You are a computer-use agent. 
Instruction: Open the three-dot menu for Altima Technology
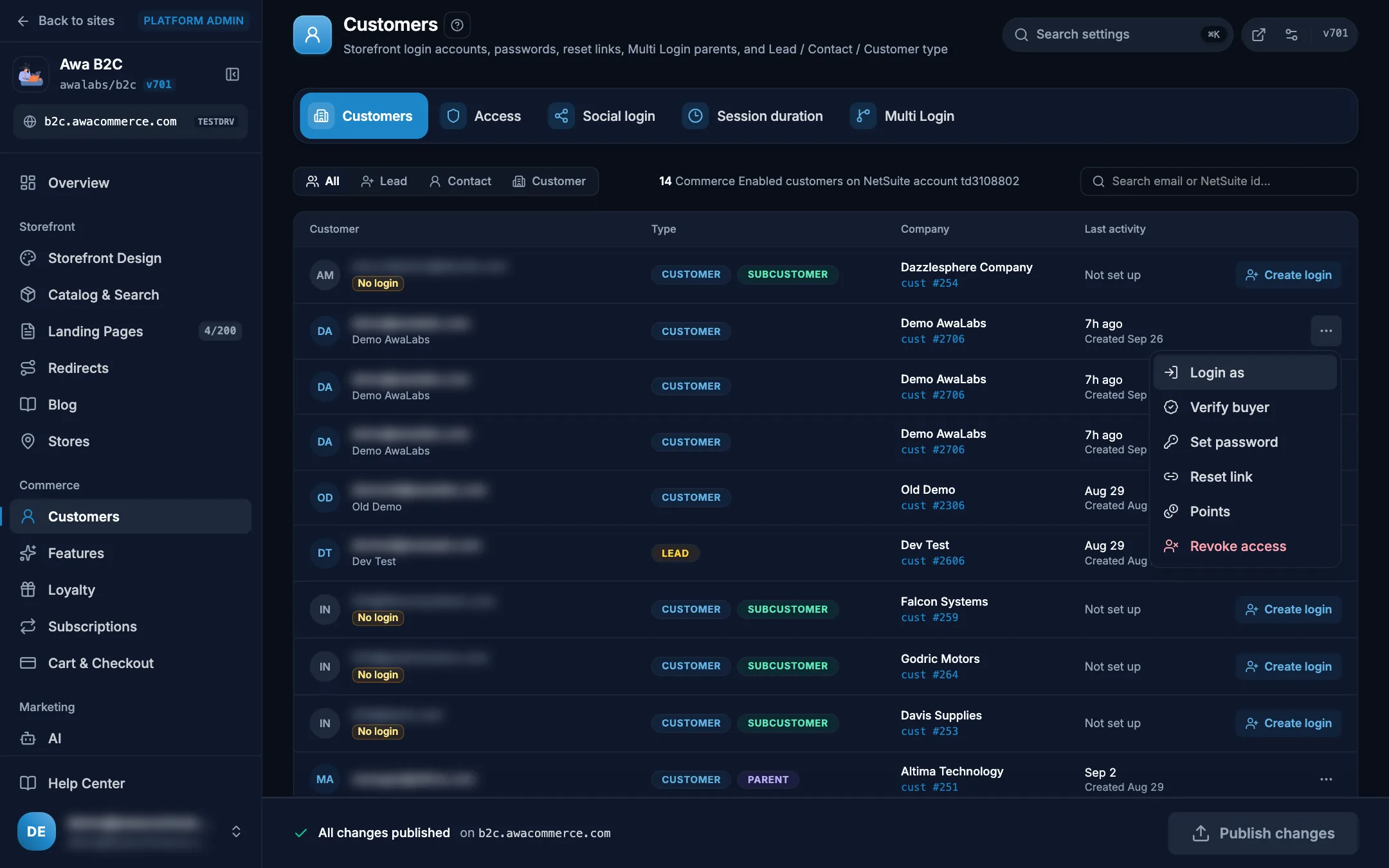coord(1326,779)
